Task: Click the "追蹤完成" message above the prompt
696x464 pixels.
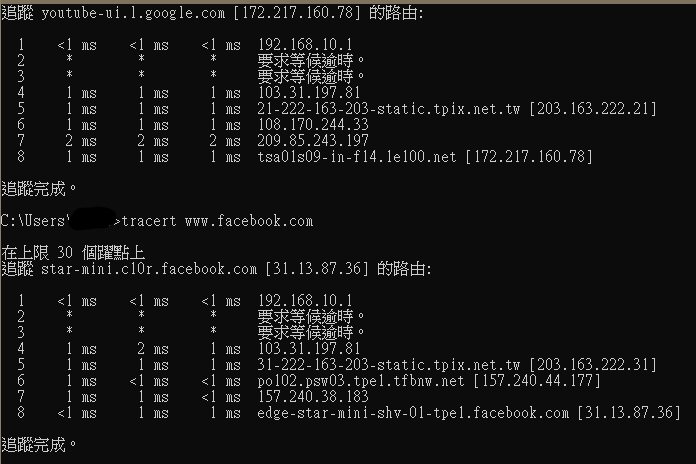Action: click(38, 189)
